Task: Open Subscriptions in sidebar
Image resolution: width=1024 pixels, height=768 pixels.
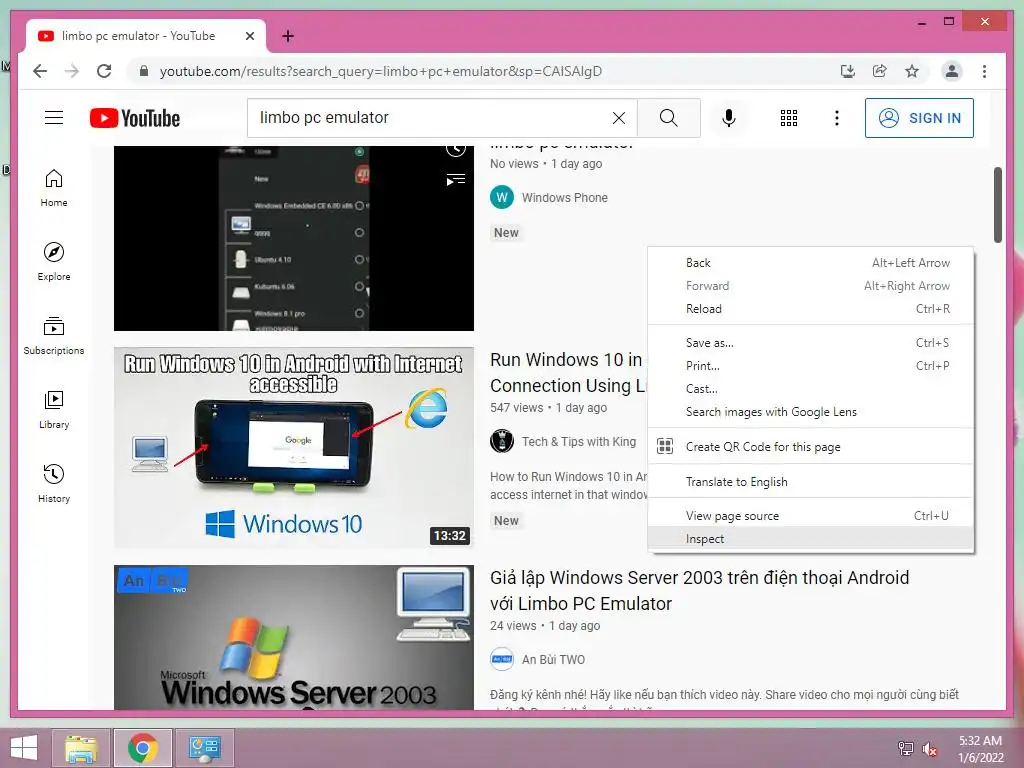Action: (x=54, y=336)
